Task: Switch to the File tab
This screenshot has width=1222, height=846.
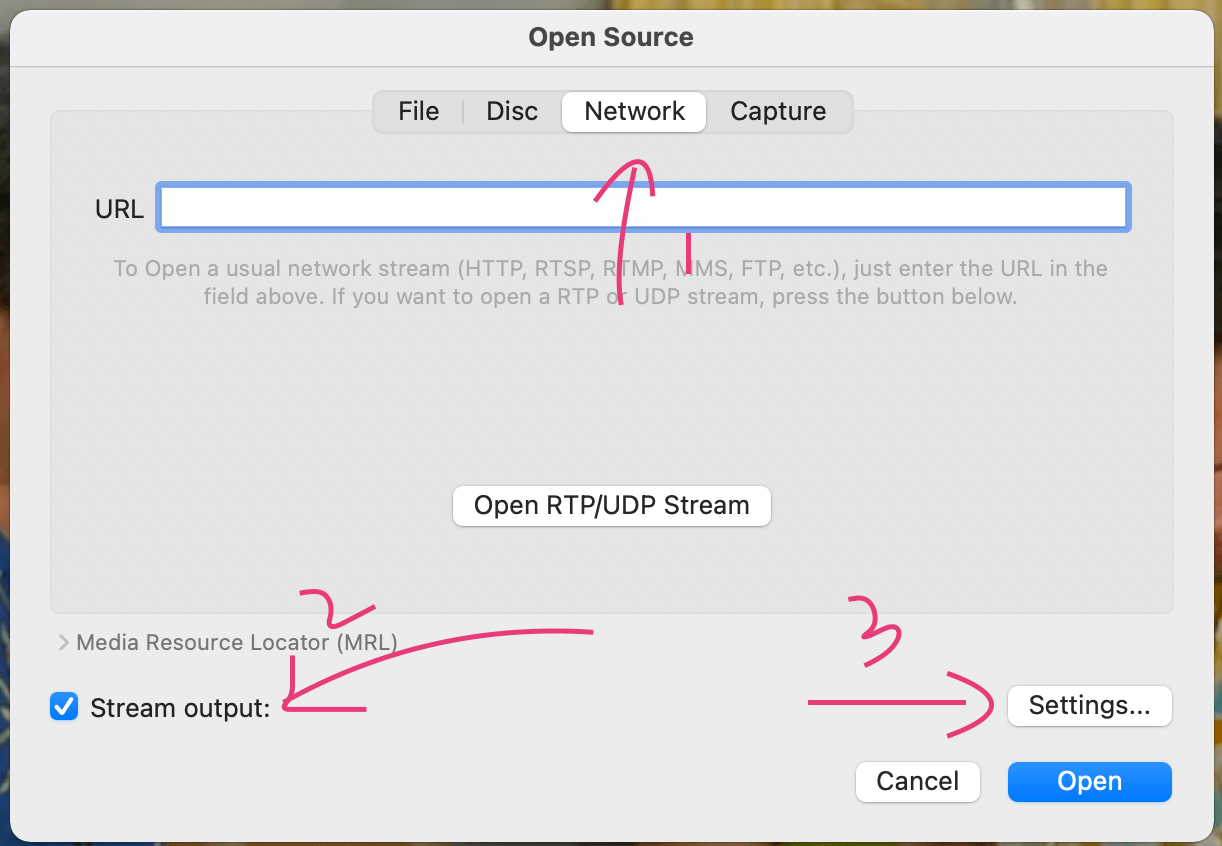Action: (418, 111)
